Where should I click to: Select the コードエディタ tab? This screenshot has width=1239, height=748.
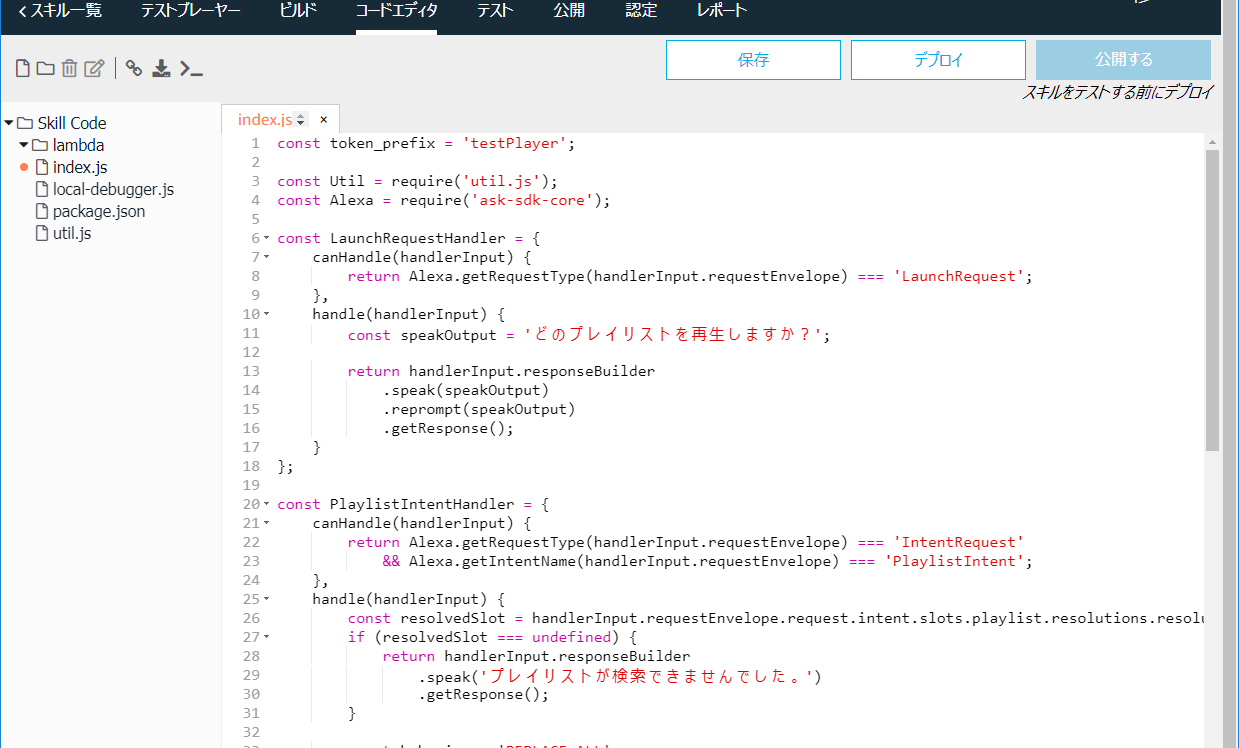point(396,11)
